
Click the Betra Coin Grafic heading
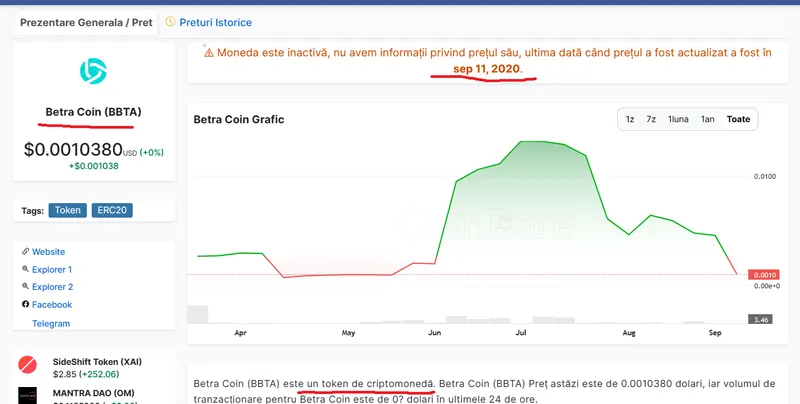click(x=239, y=119)
